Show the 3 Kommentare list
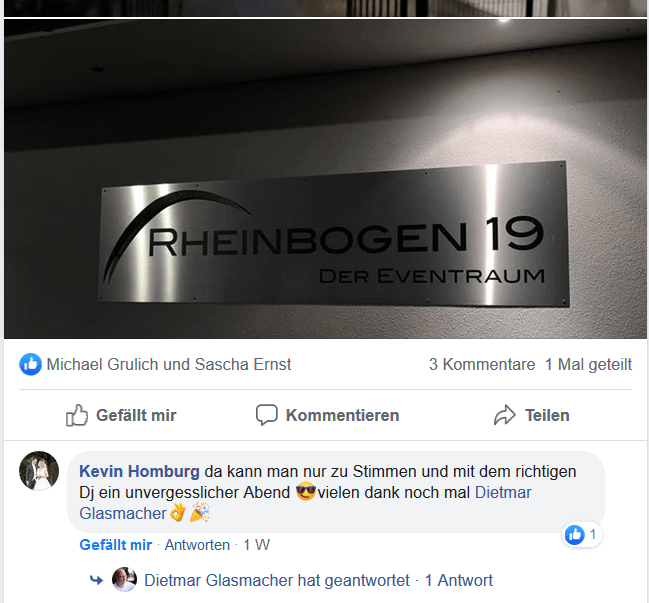Viewport: 649px width, 603px height. click(x=482, y=365)
